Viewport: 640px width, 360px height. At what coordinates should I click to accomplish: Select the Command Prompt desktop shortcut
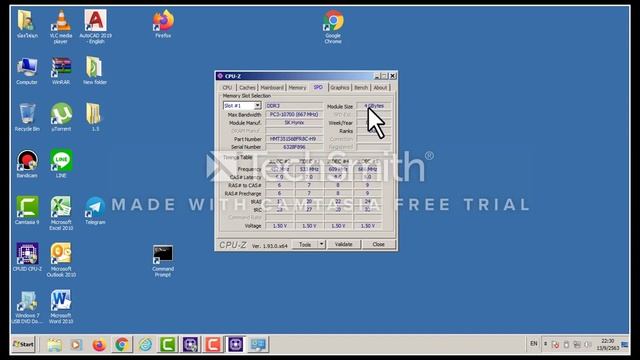[x=163, y=261]
